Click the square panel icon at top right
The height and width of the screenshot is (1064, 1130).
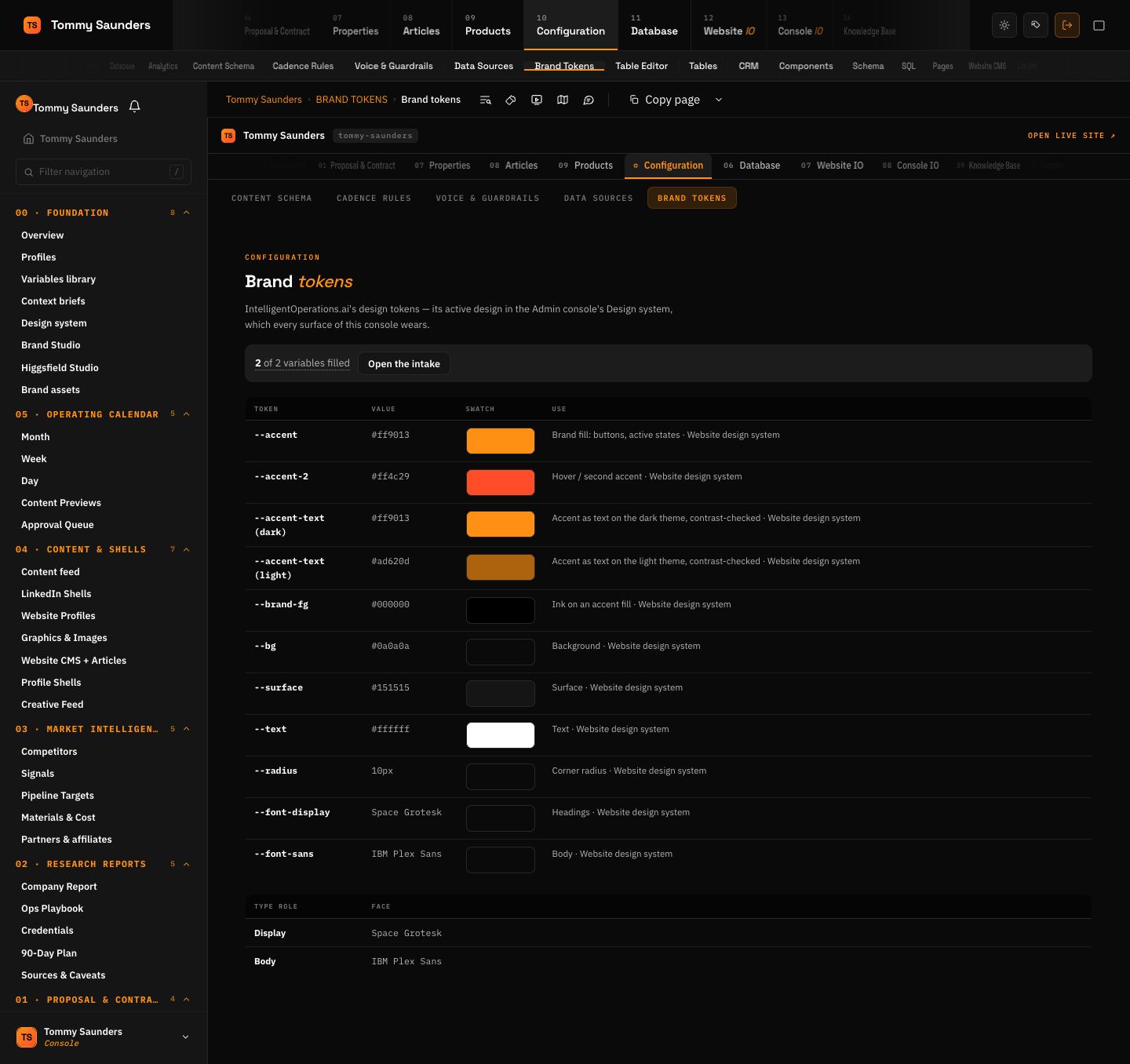(1099, 25)
